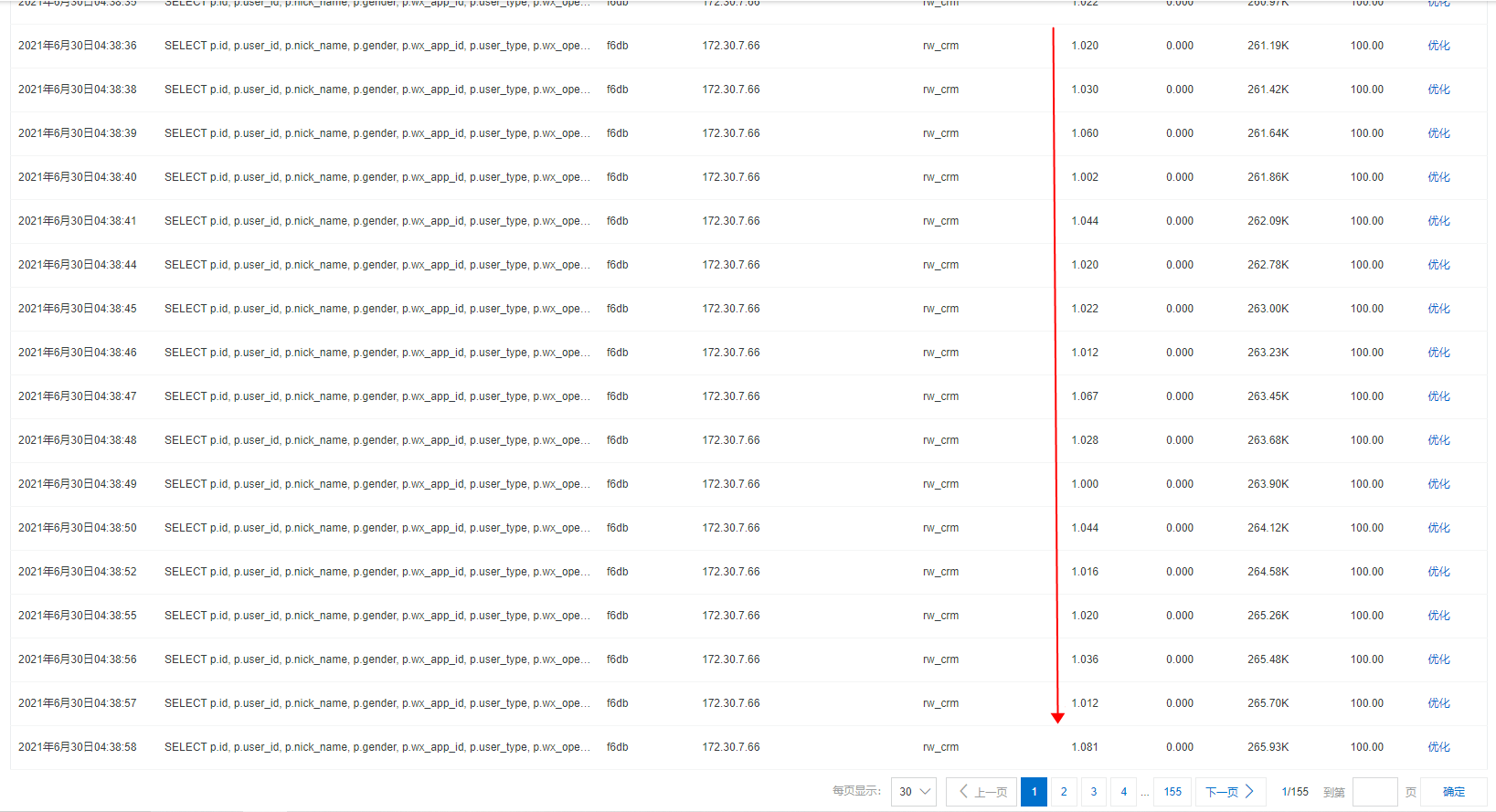Screen dimensions: 1496x812
Task: Click execution time 1.030 in 04:38:38 row
Action: pyautogui.click(x=1085, y=90)
